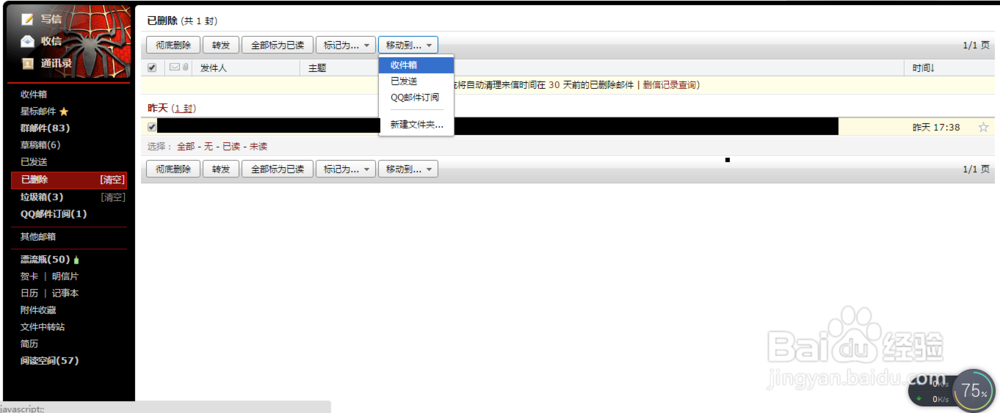Open 漂流瓶(50) in the sidebar
The width and height of the screenshot is (1000, 413).
point(45,259)
